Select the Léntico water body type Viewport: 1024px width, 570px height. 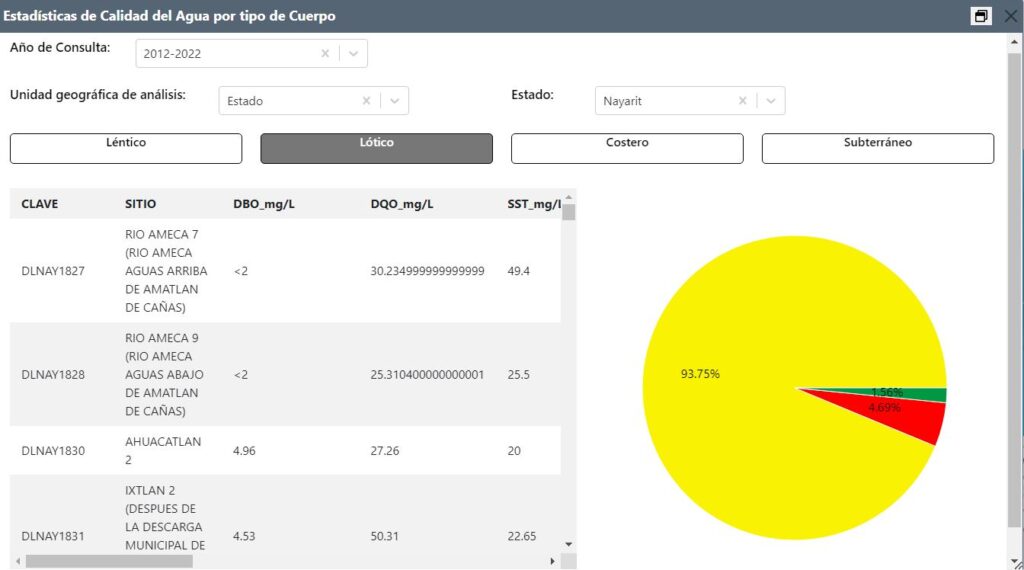point(126,148)
